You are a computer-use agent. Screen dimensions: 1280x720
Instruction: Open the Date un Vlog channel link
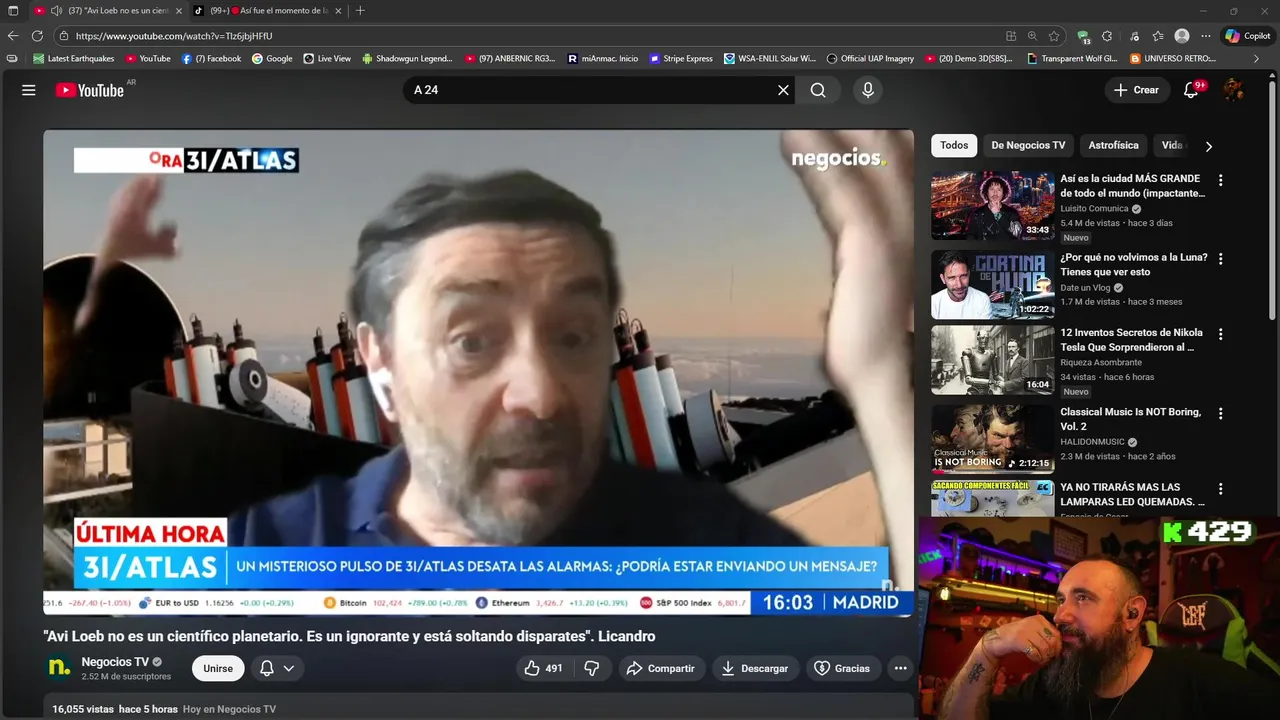1084,288
